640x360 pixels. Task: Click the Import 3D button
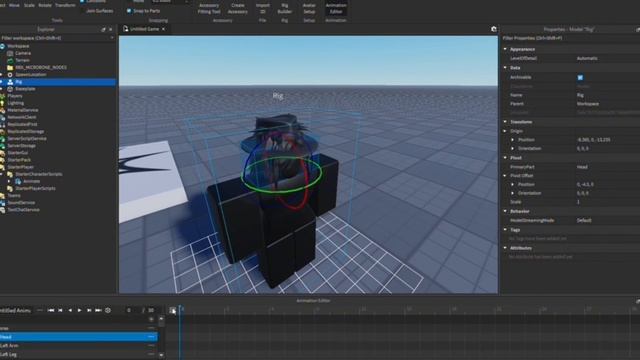click(262, 8)
